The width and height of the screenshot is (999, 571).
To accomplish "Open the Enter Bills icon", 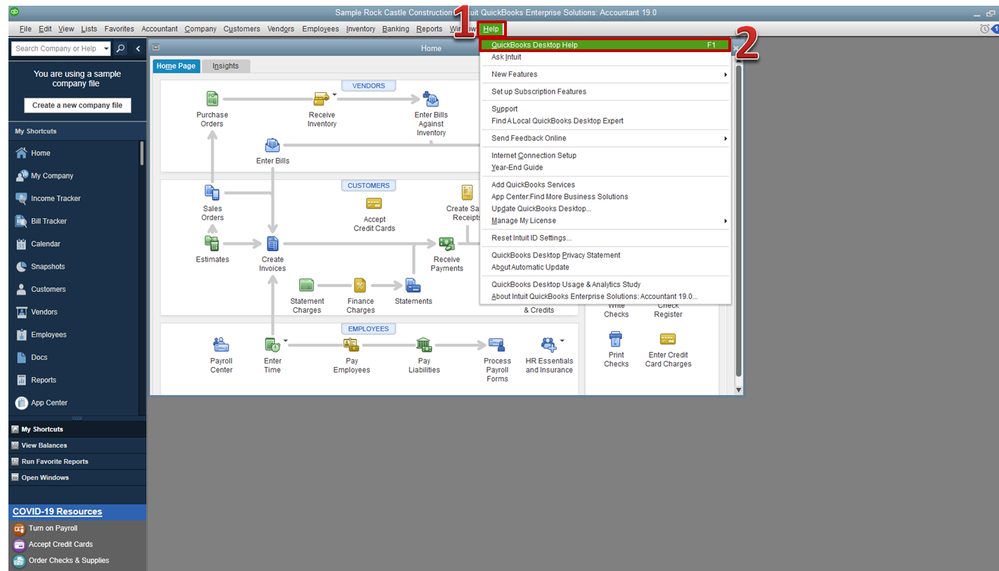I will tap(272, 146).
